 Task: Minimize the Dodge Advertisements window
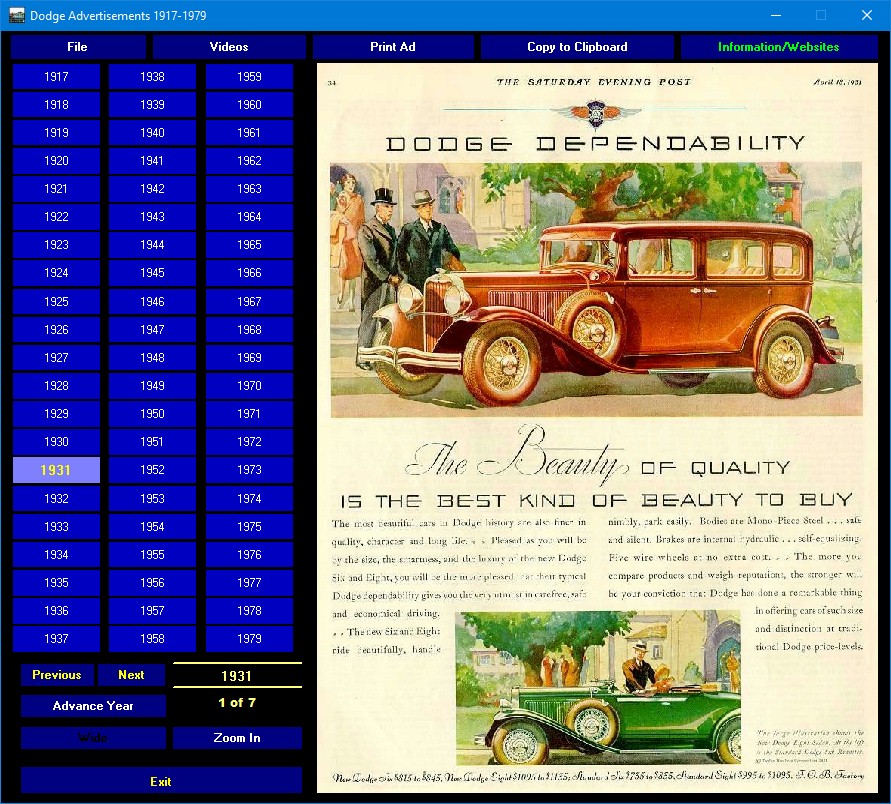pyautogui.click(x=776, y=15)
